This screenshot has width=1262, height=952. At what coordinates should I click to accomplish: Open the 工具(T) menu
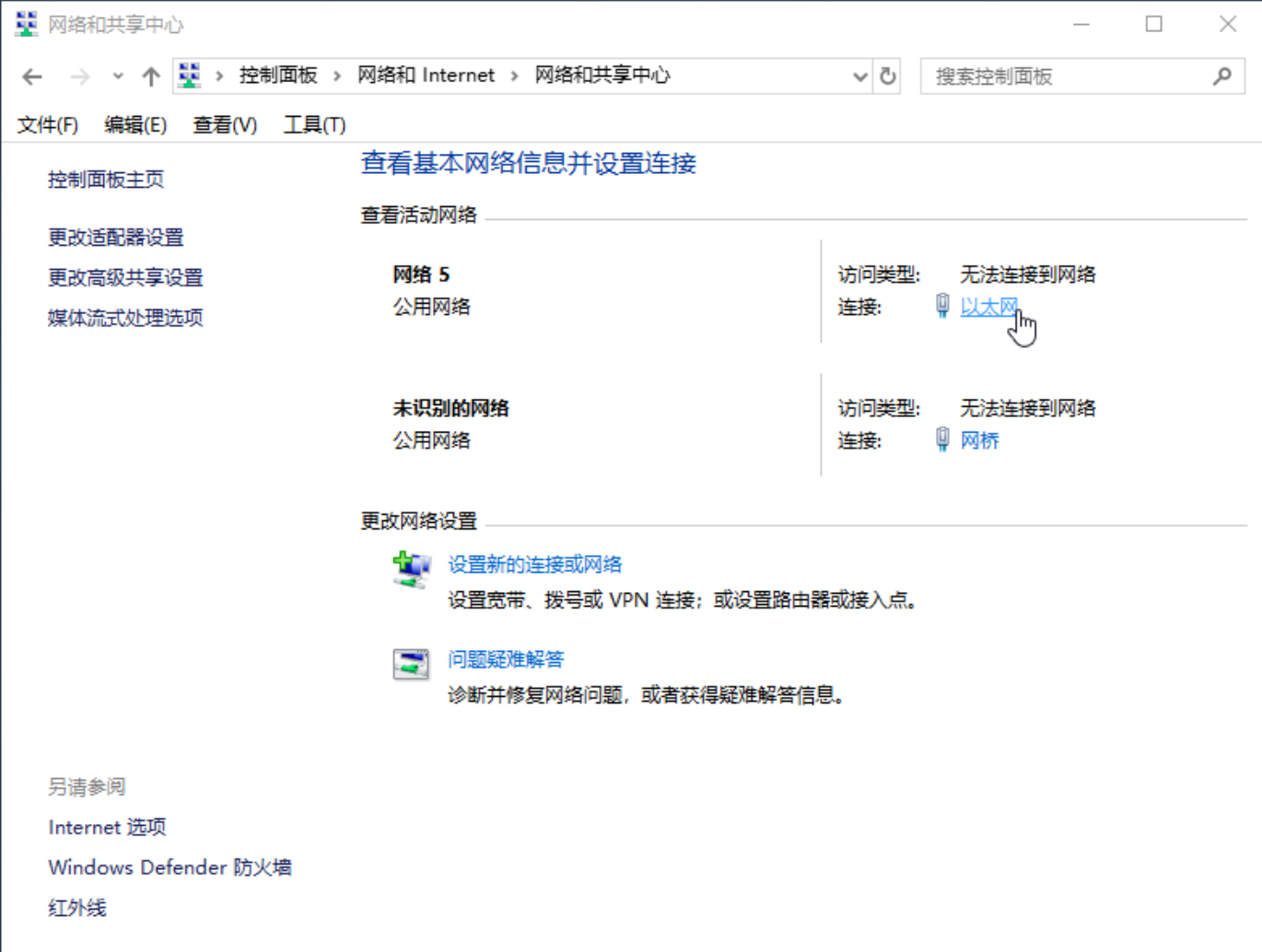(314, 125)
